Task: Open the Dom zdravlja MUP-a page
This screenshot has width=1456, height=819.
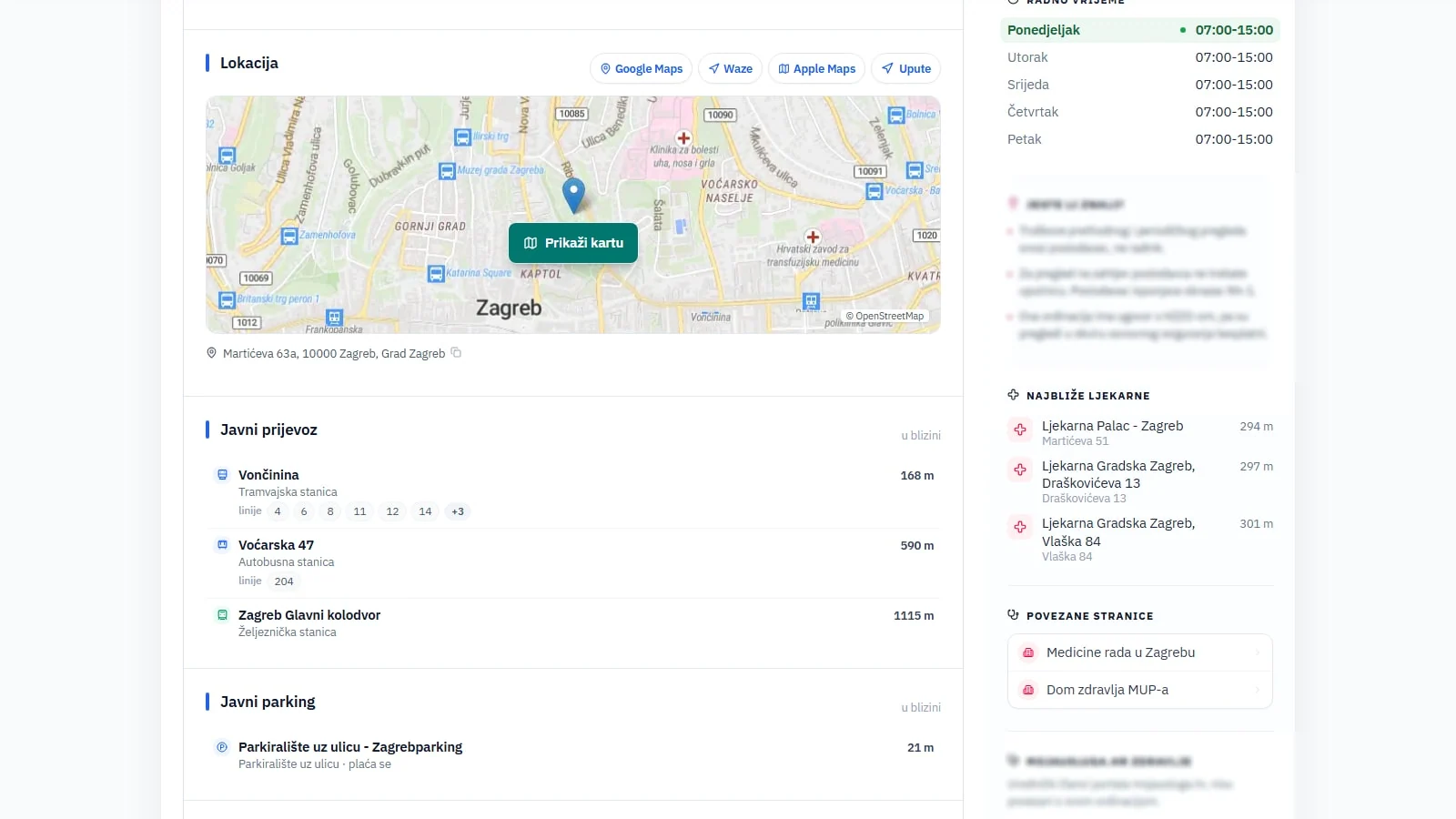Action: [x=1140, y=690]
